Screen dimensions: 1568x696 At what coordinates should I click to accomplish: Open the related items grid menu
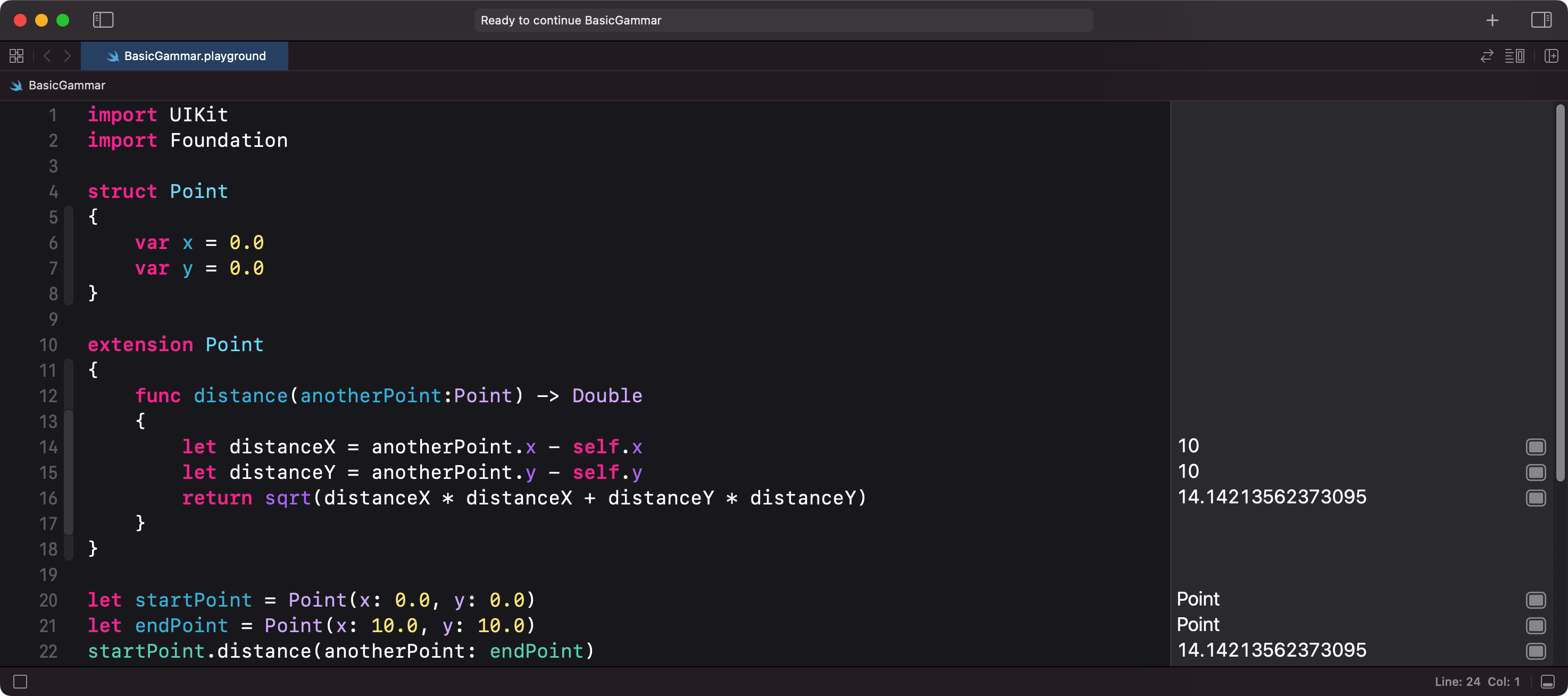pos(16,56)
